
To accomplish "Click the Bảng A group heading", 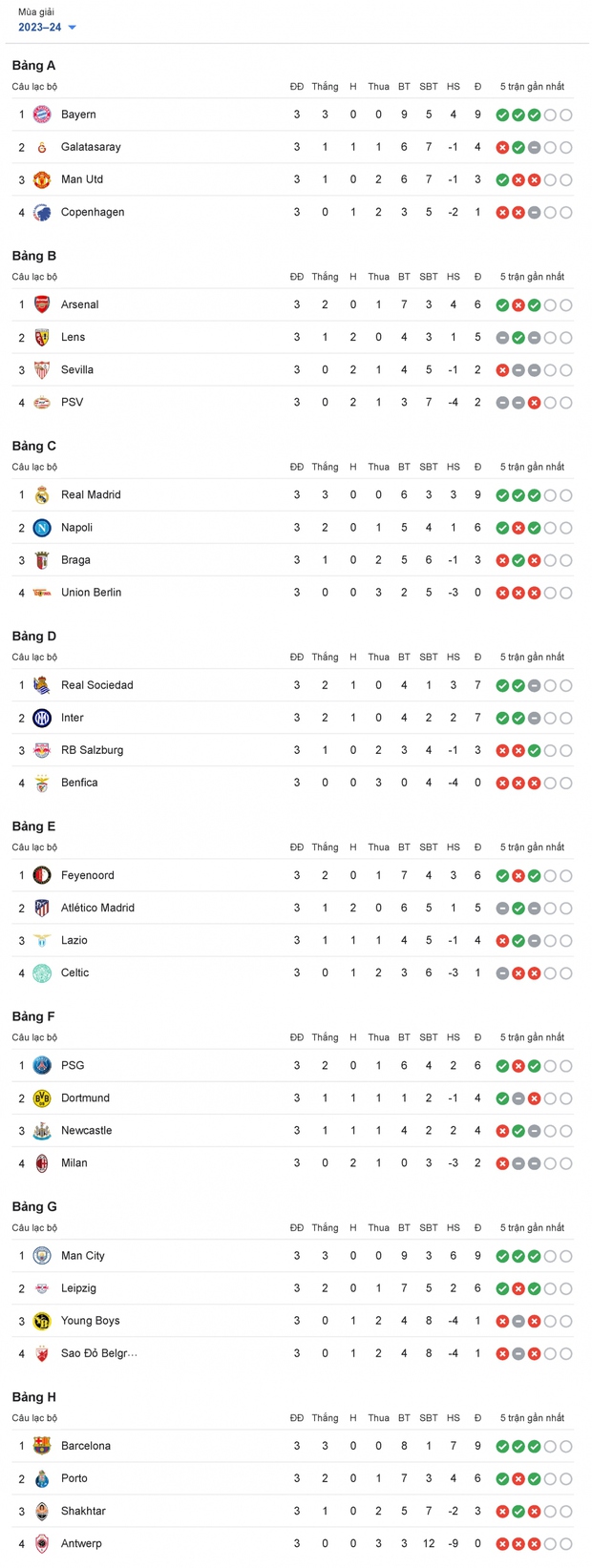I will point(33,65).
